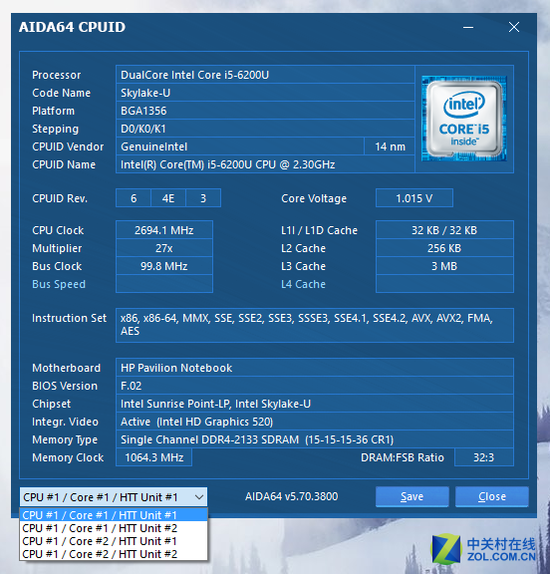Choose CPU #1 / Core #1 / HTT Unit #2
This screenshot has height=574, width=550.
tap(114, 528)
